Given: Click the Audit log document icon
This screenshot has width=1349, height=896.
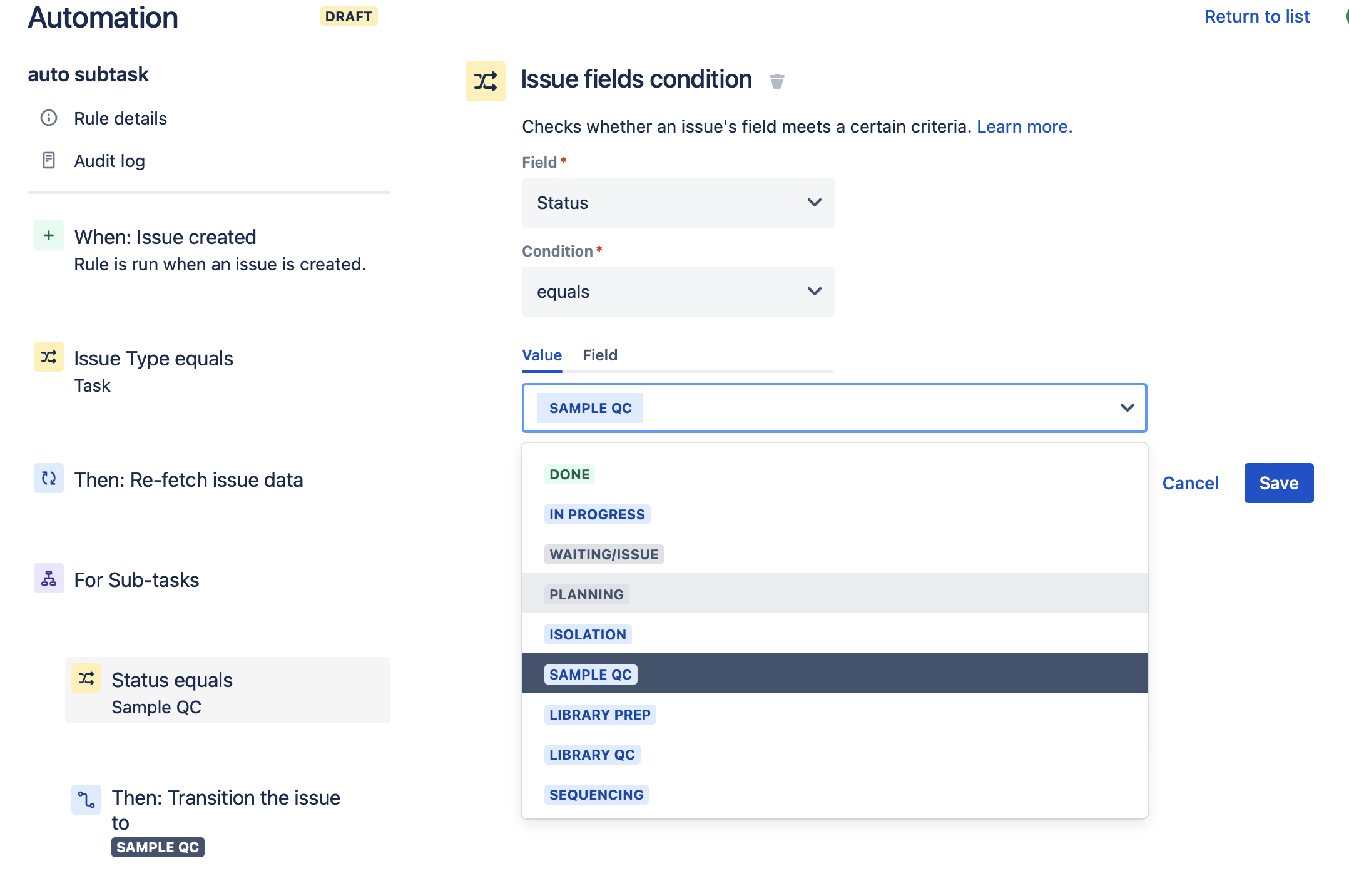Looking at the screenshot, I should [x=49, y=161].
